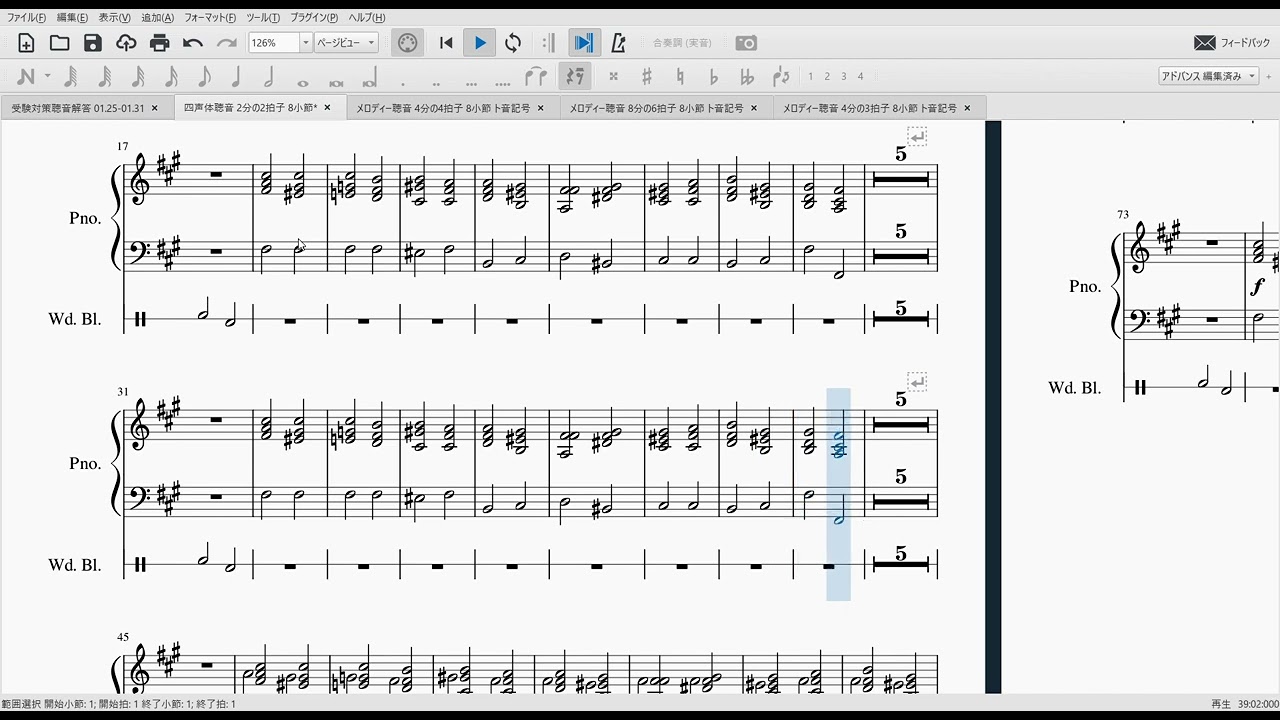Open a score file folder icon
Screen dimensions: 1280x720
(x=60, y=43)
